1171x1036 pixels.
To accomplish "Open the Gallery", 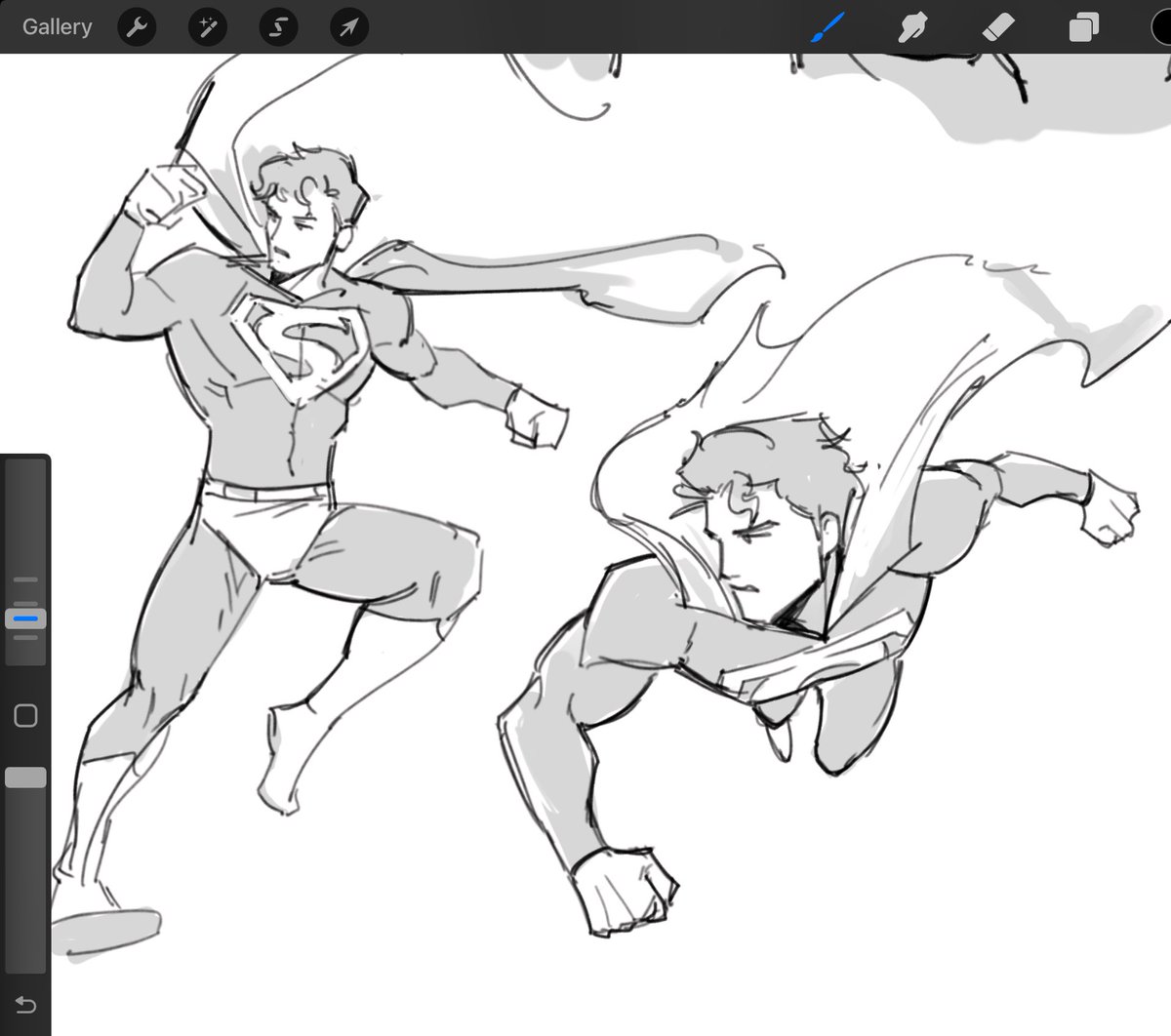I will click(x=57, y=26).
